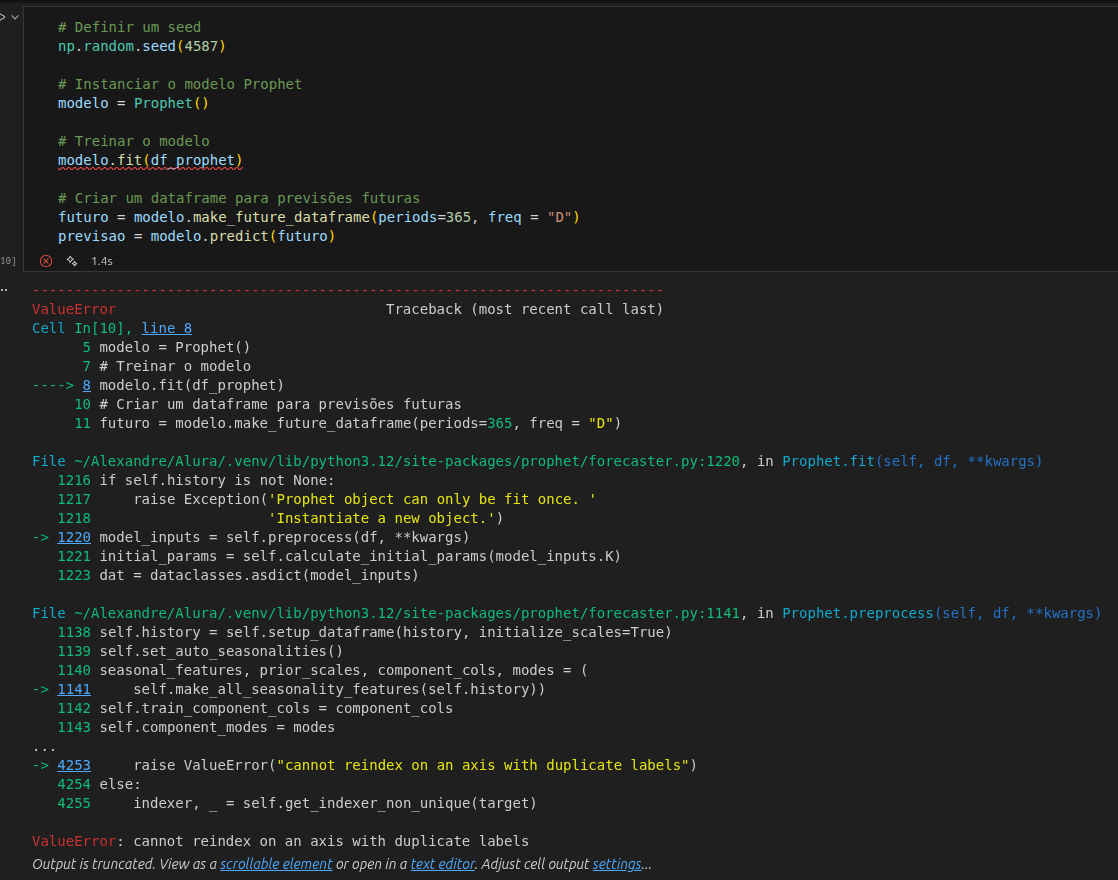Click the Prophet.preprocess(self, df, **kwargs) signature
This screenshot has width=1118, height=880.
[941, 613]
